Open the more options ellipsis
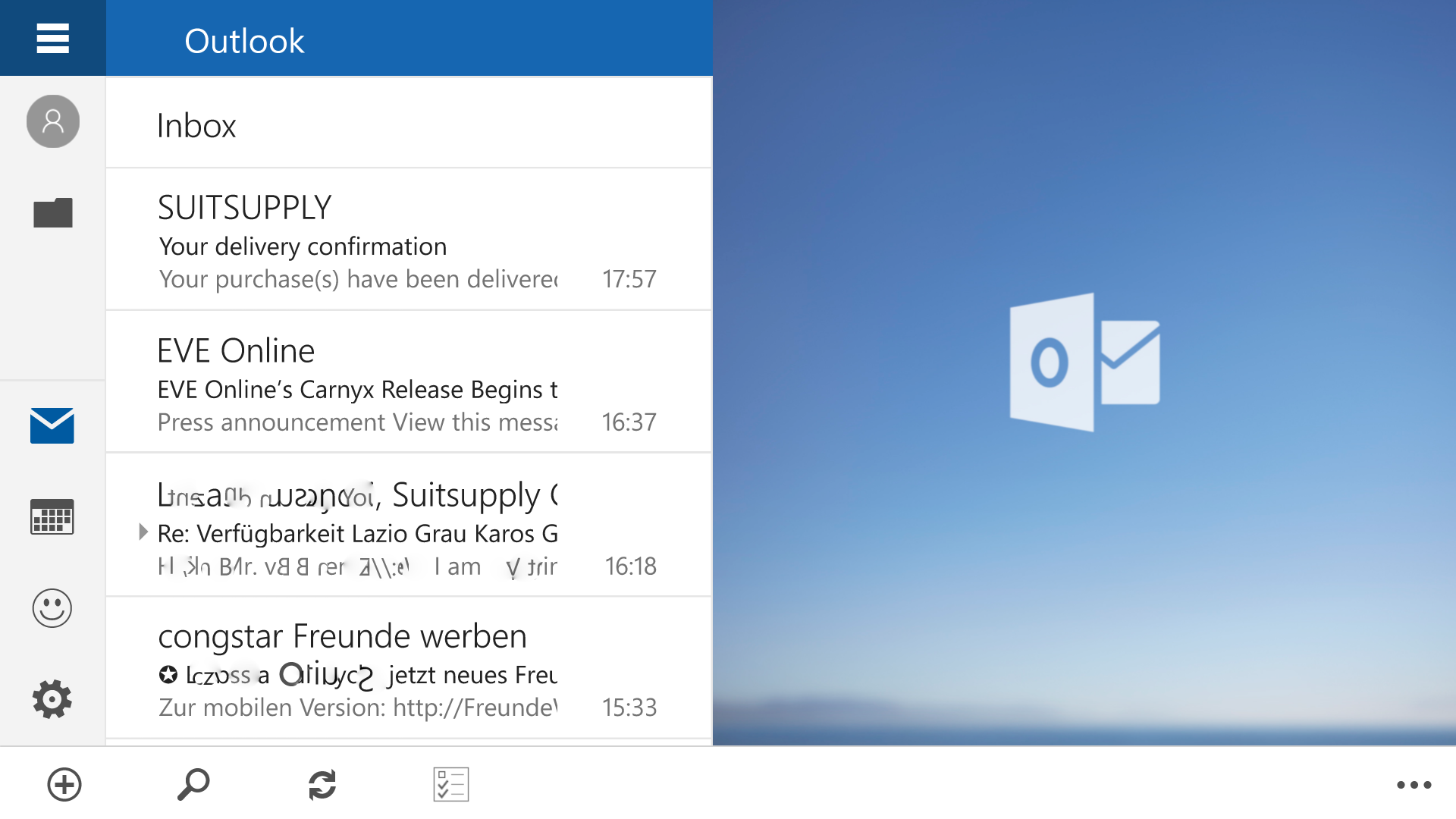This screenshot has height=819, width=1456. [x=1414, y=784]
